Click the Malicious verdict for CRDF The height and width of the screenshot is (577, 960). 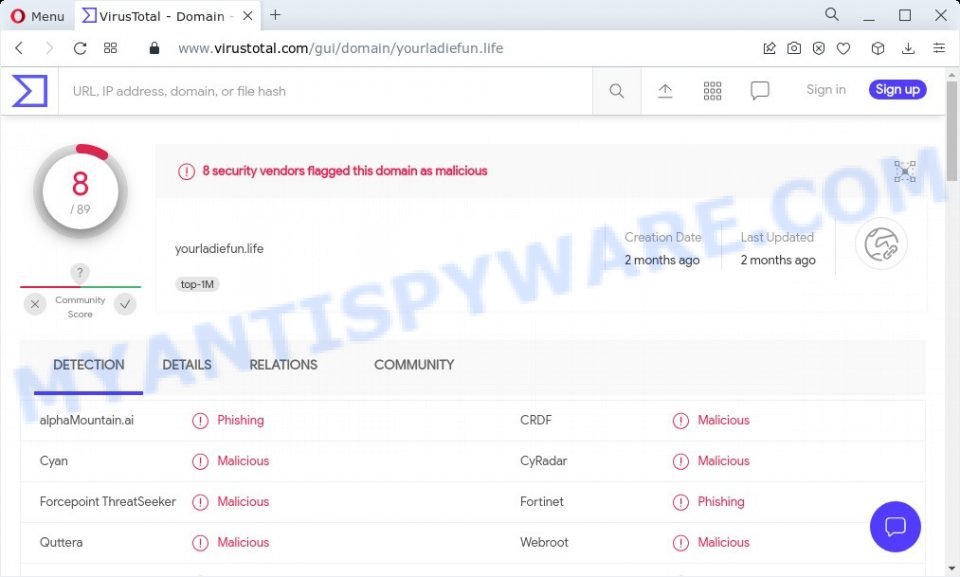click(x=724, y=420)
